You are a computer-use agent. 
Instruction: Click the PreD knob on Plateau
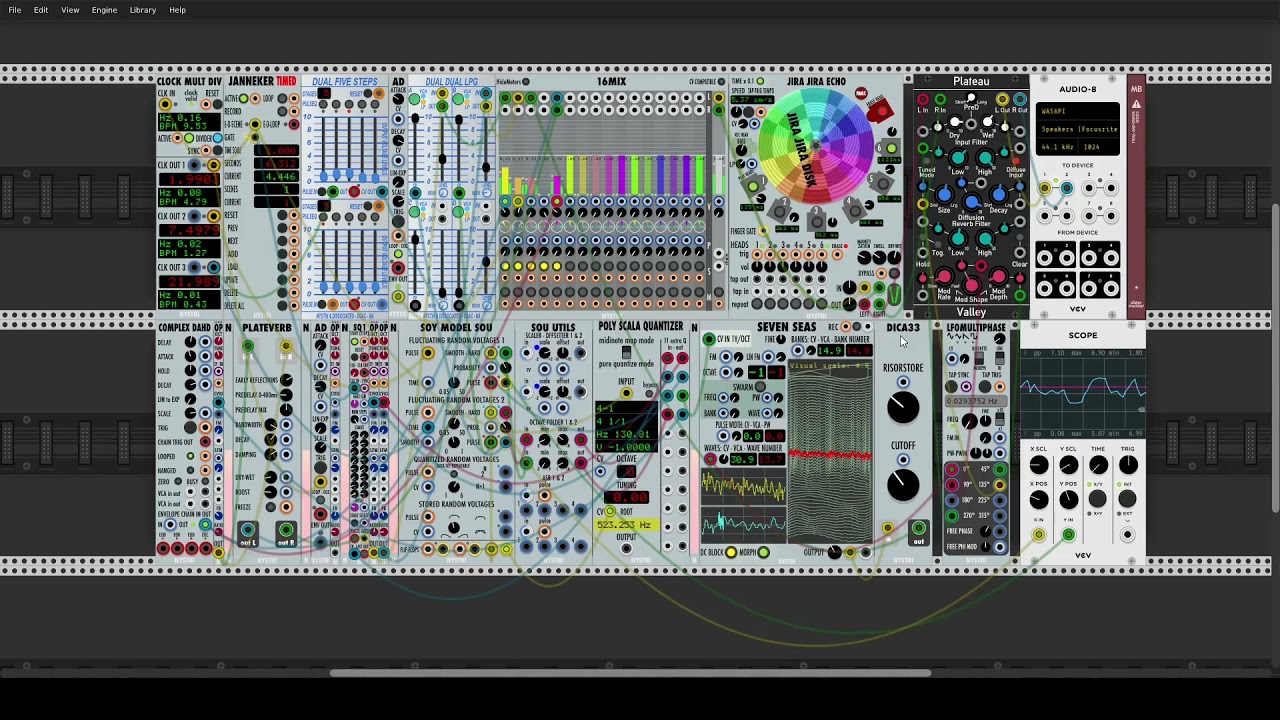coord(971,97)
